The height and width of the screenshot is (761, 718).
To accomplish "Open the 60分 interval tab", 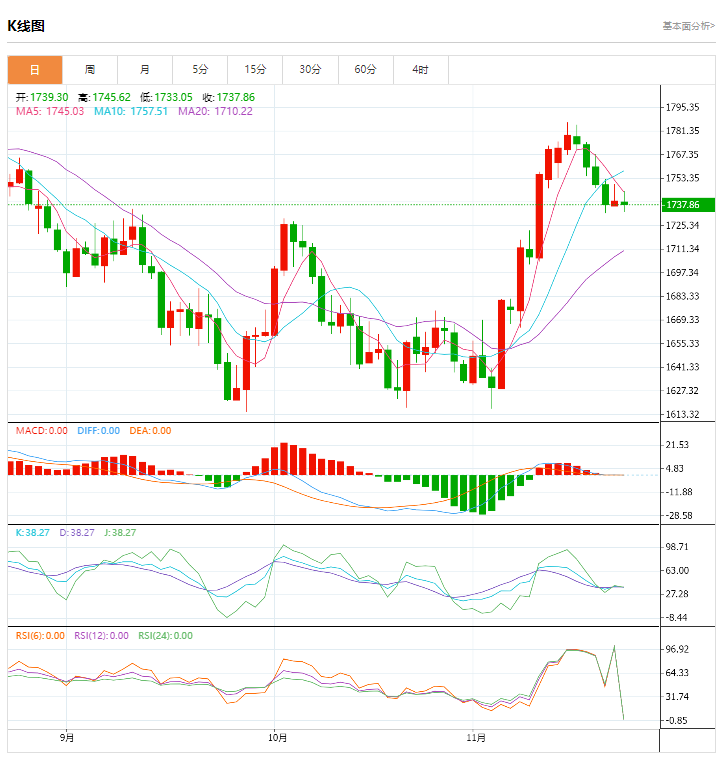I will pos(366,70).
